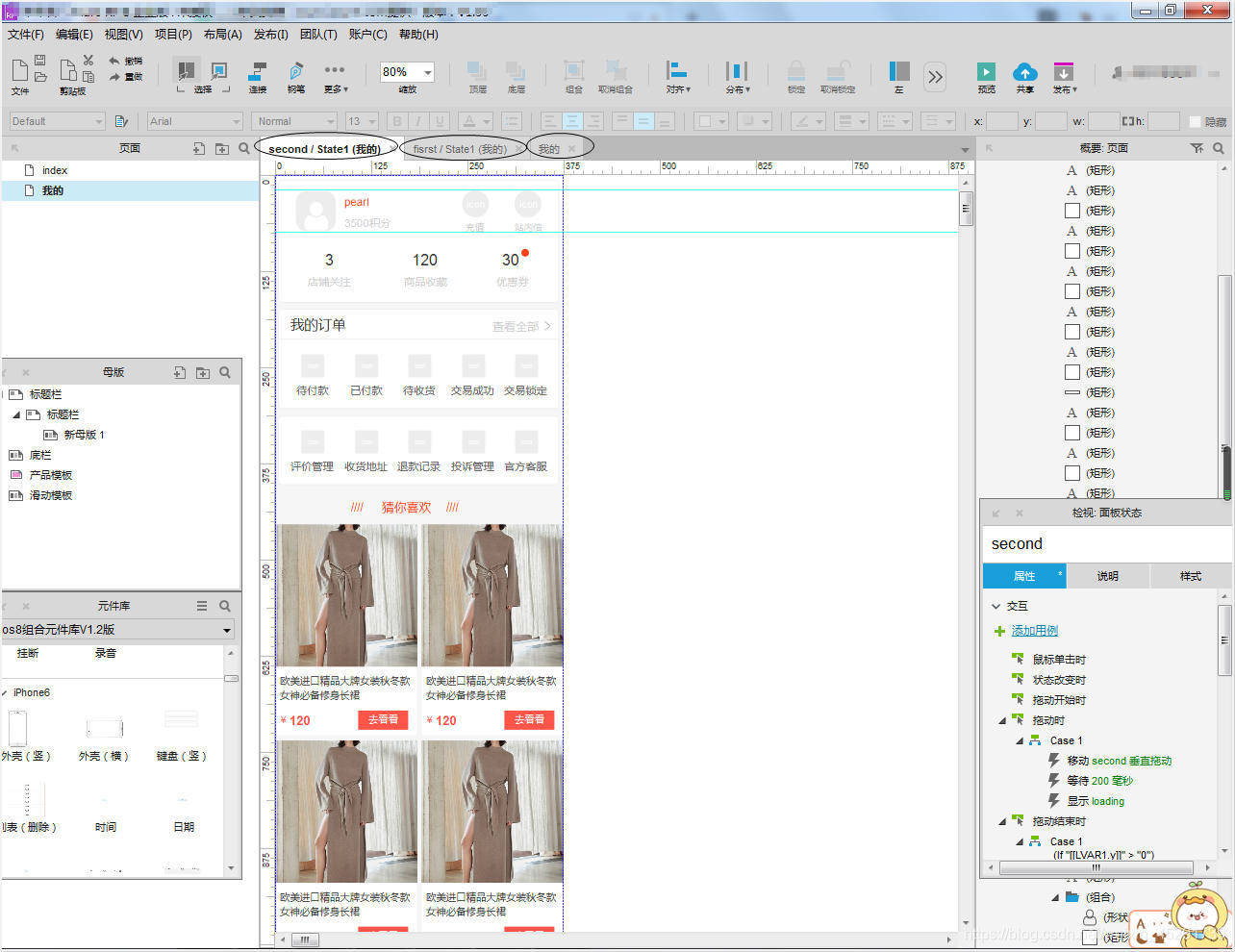This screenshot has width=1235, height=952.
Task: Select the index page in 页面 tree
Action: (x=55, y=170)
